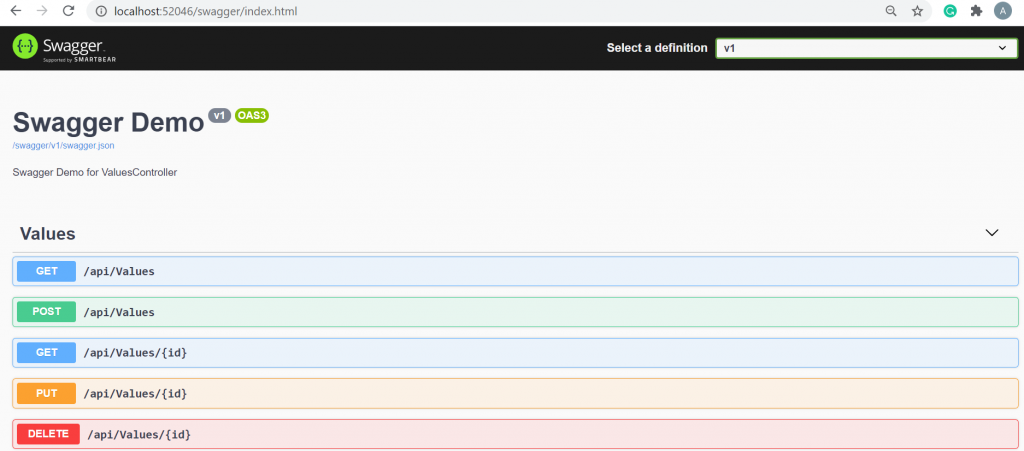Image resolution: width=1024 pixels, height=451 pixels.
Task: Click the browser back arrow
Action: pos(16,11)
